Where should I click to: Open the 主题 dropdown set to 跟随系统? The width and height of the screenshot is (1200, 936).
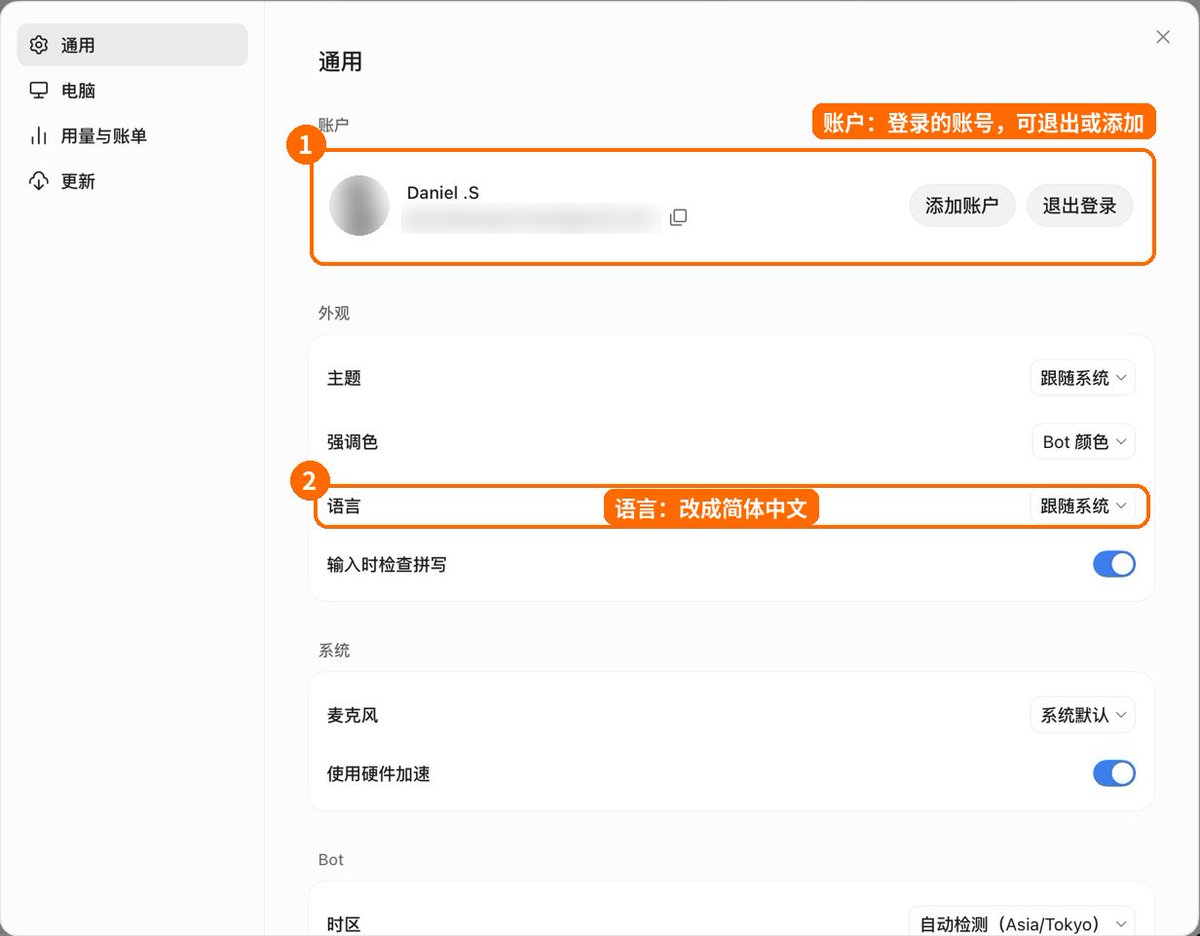pos(1083,378)
